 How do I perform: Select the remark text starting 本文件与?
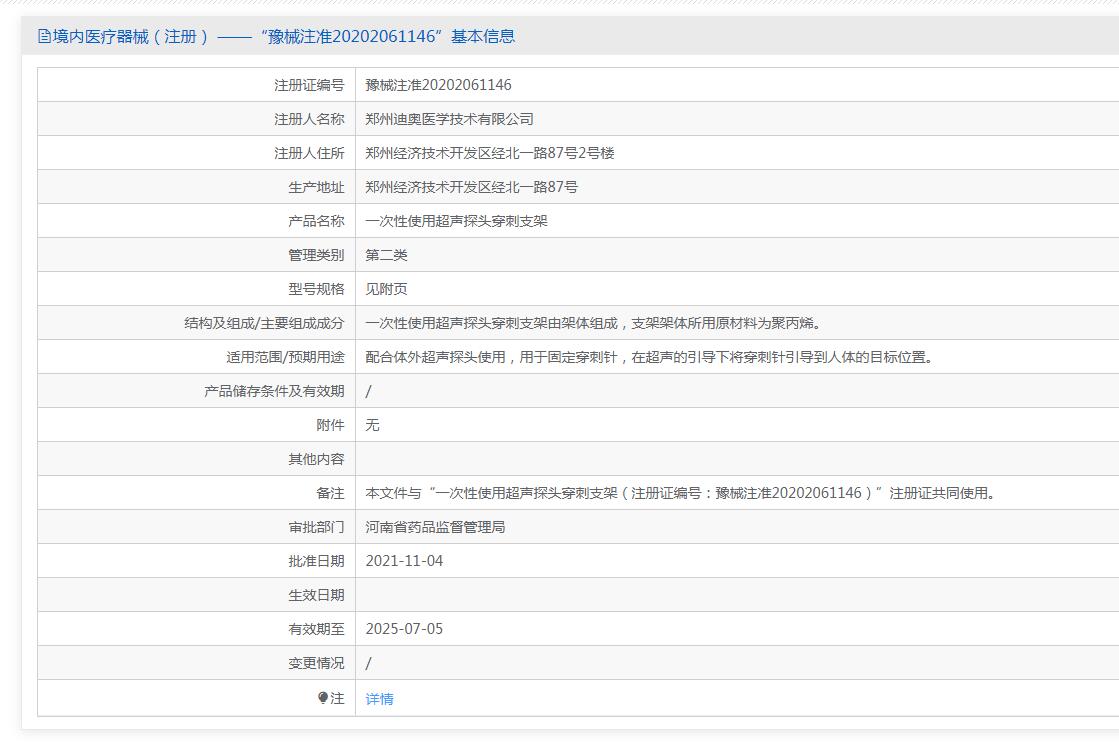(682, 493)
